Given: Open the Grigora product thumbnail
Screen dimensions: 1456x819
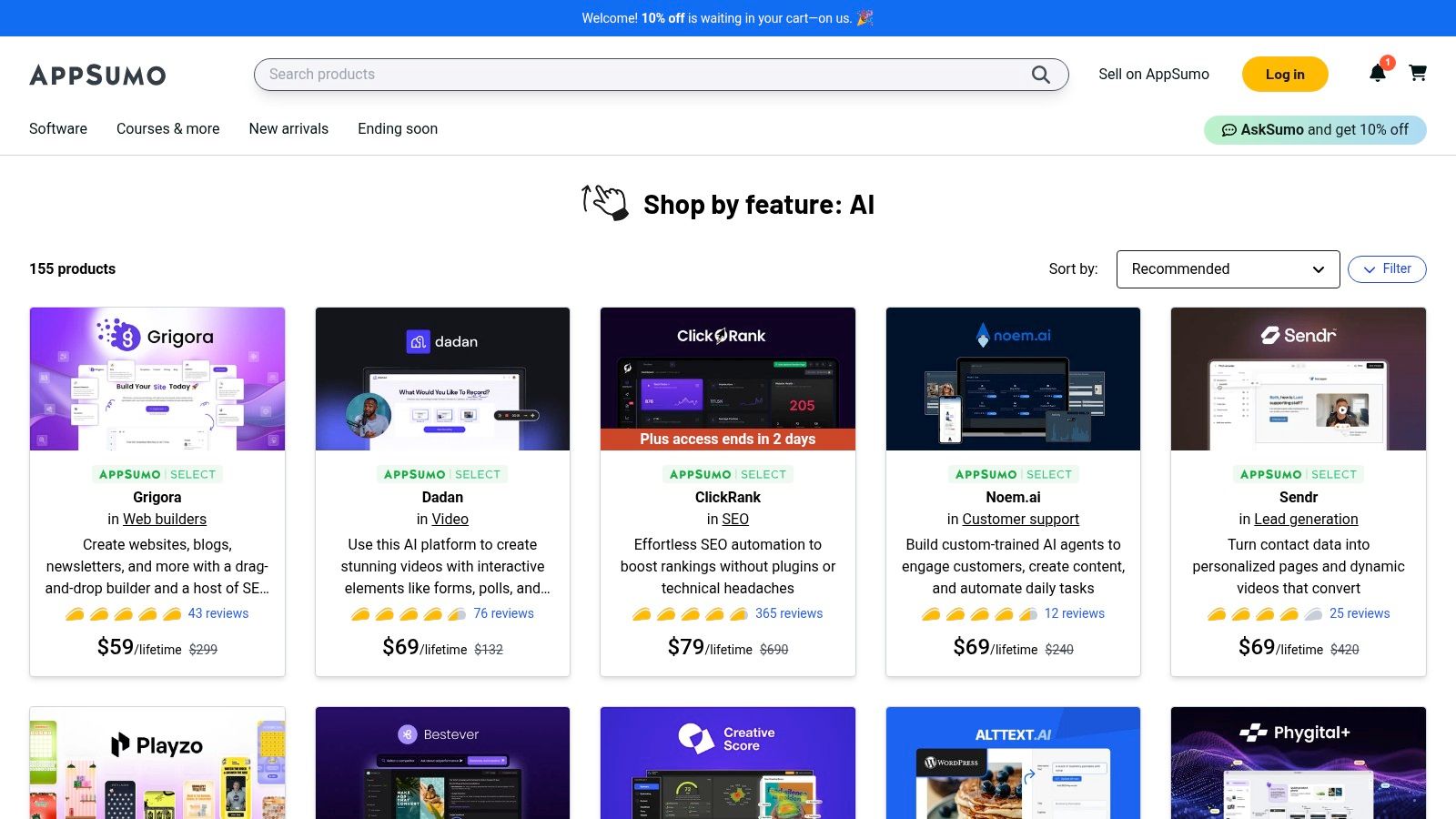Looking at the screenshot, I should coord(157,379).
